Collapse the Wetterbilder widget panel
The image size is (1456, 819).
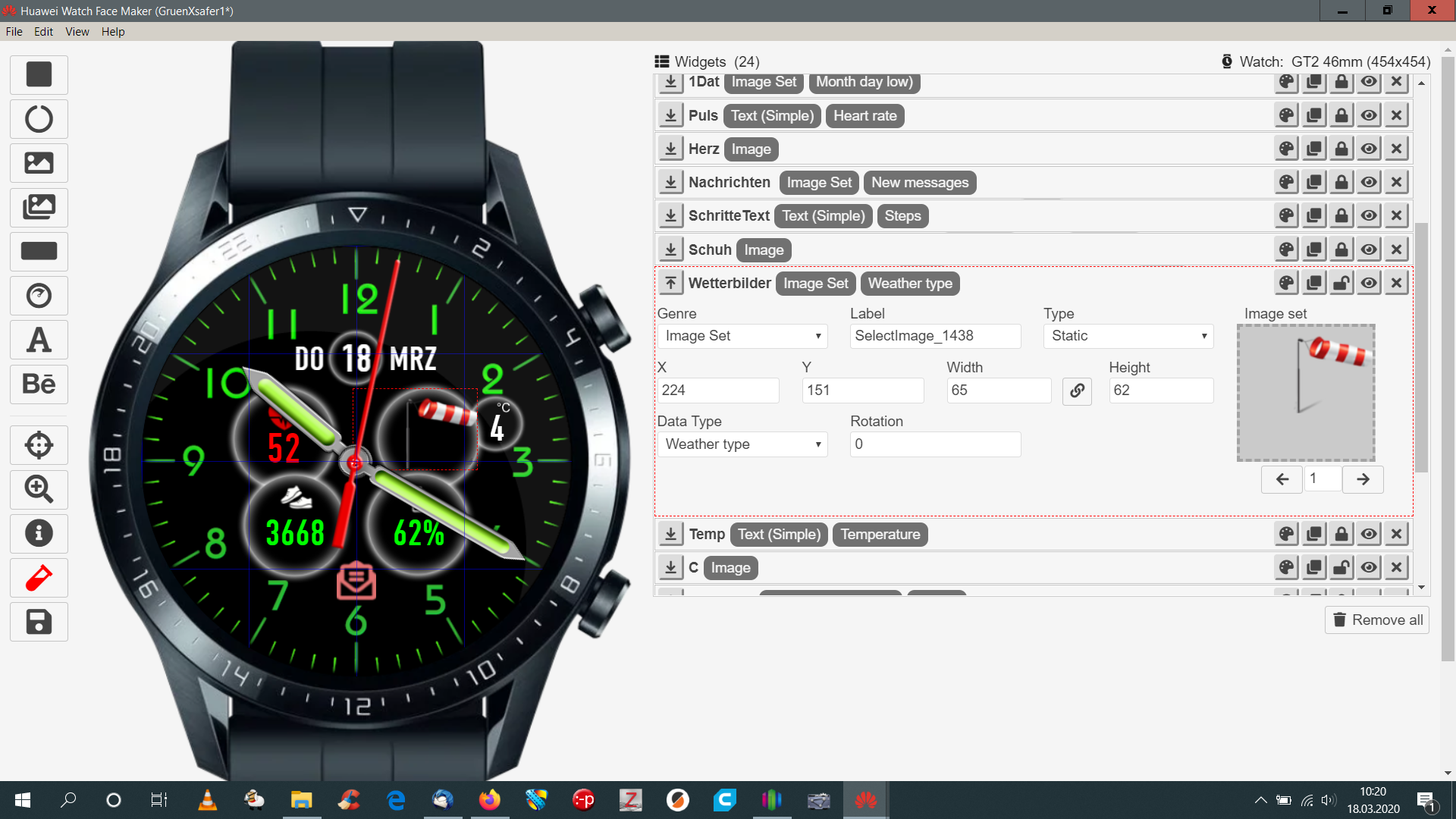tap(670, 283)
